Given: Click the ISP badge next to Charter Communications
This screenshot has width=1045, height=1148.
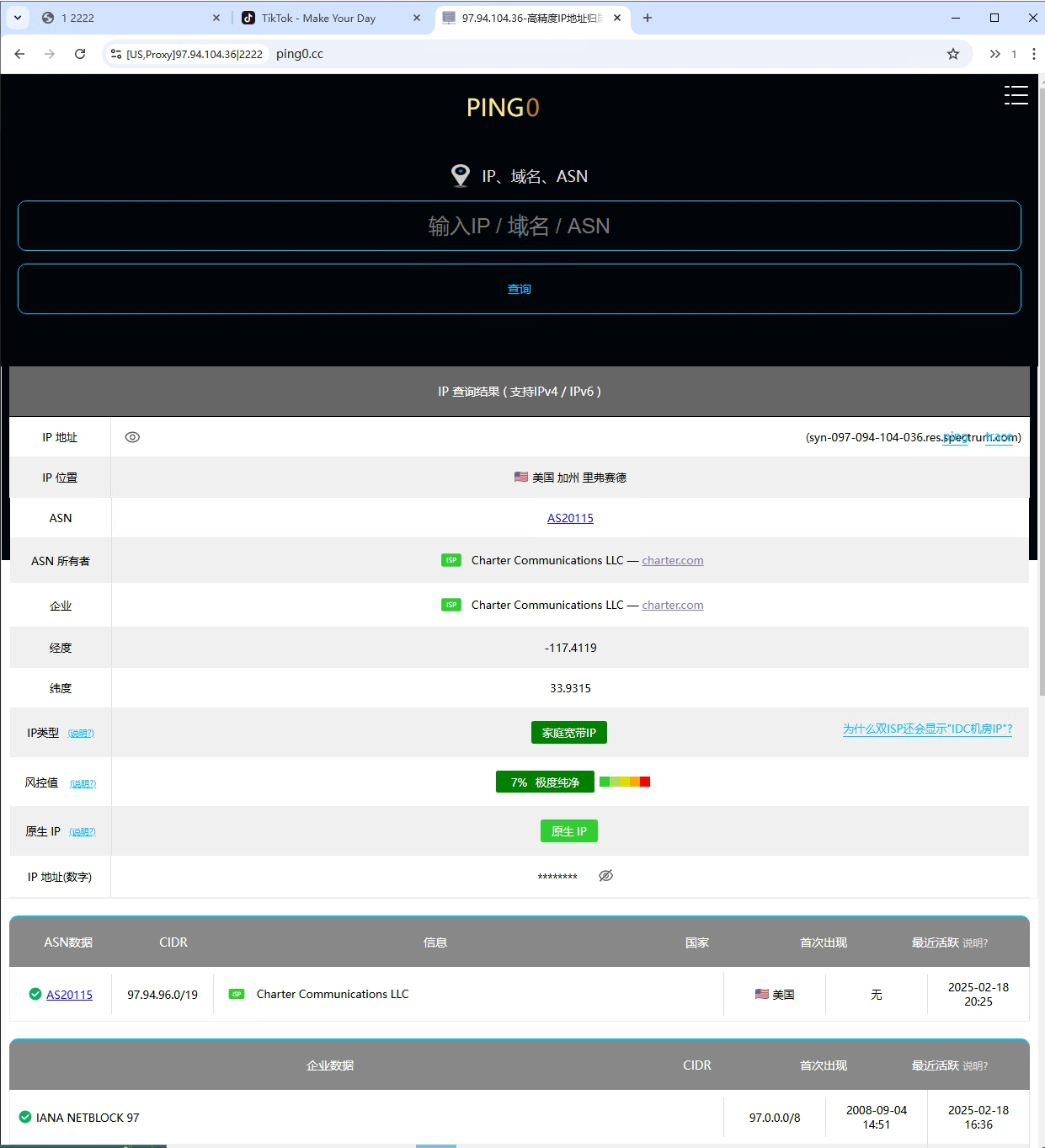Looking at the screenshot, I should tap(451, 559).
